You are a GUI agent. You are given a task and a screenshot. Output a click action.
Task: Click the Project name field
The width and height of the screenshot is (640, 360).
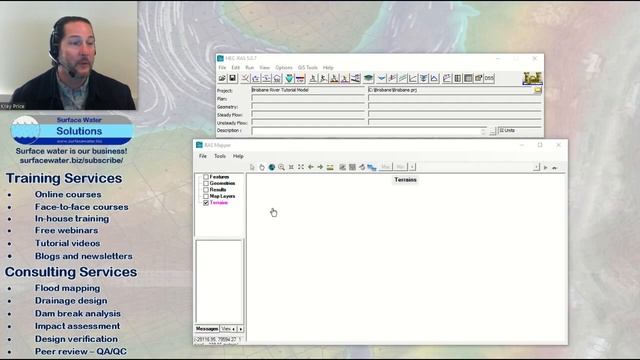[308, 90]
